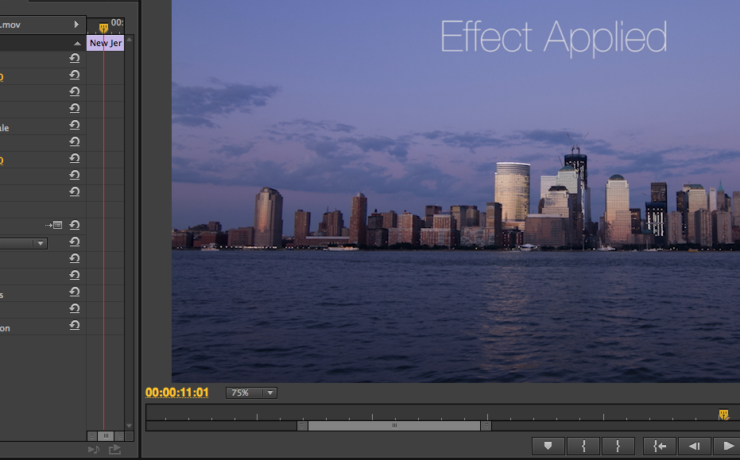Jump to the In point
The width and height of the screenshot is (740, 460).
click(659, 445)
